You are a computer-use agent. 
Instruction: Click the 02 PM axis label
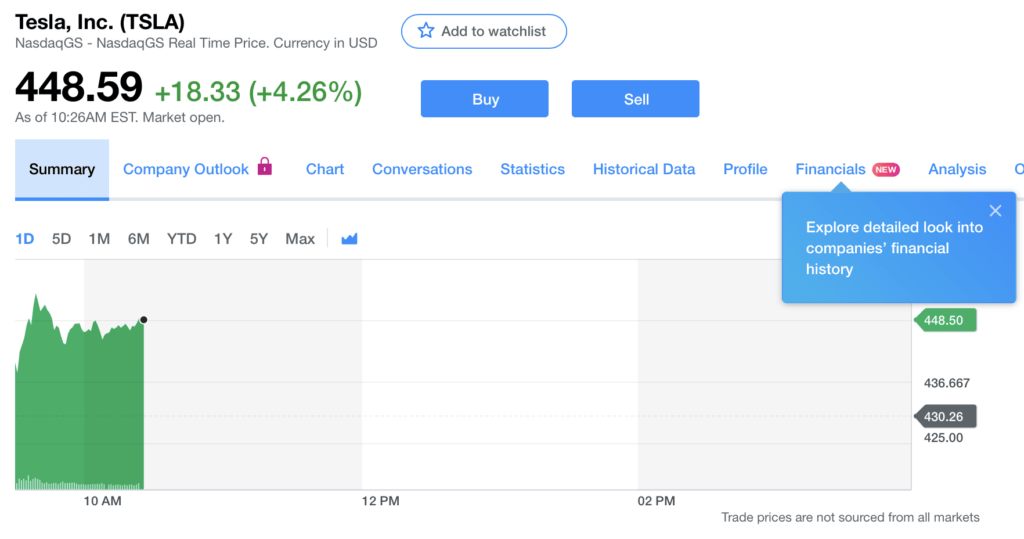point(656,501)
